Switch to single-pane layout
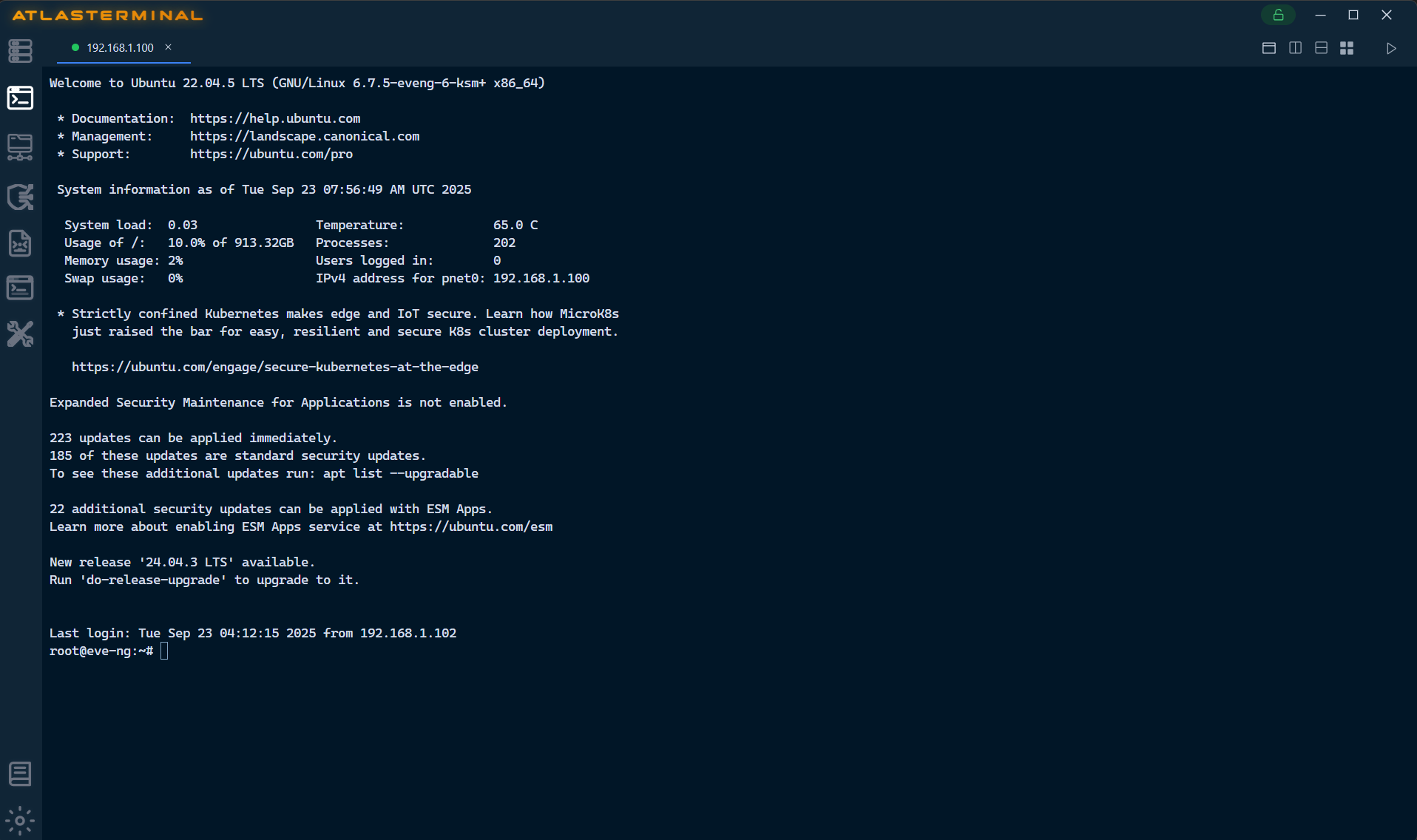Viewport: 1417px width, 840px height. [x=1268, y=47]
